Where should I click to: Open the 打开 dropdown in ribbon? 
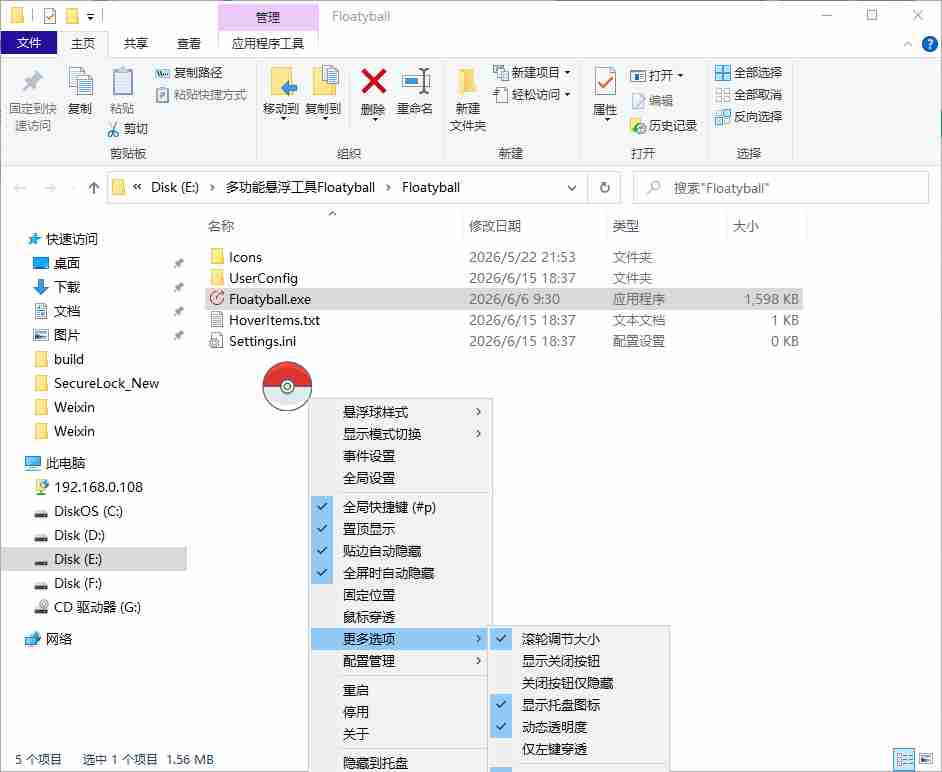(x=658, y=76)
